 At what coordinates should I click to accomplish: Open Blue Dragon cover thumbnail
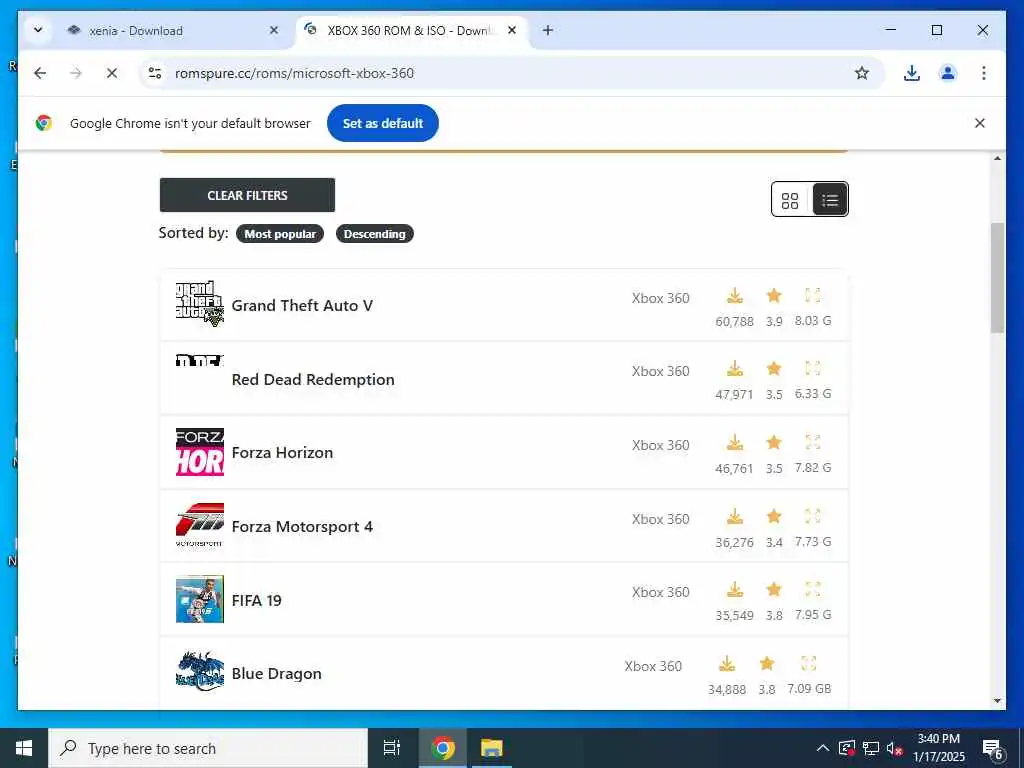point(200,672)
